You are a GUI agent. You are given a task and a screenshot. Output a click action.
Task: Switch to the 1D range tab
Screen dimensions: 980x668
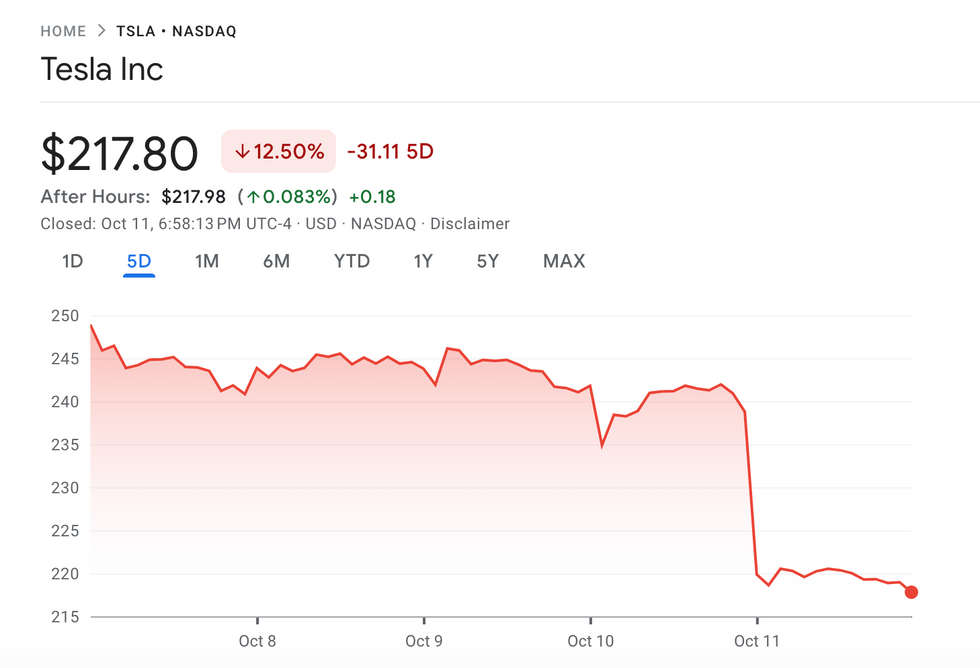click(x=72, y=261)
